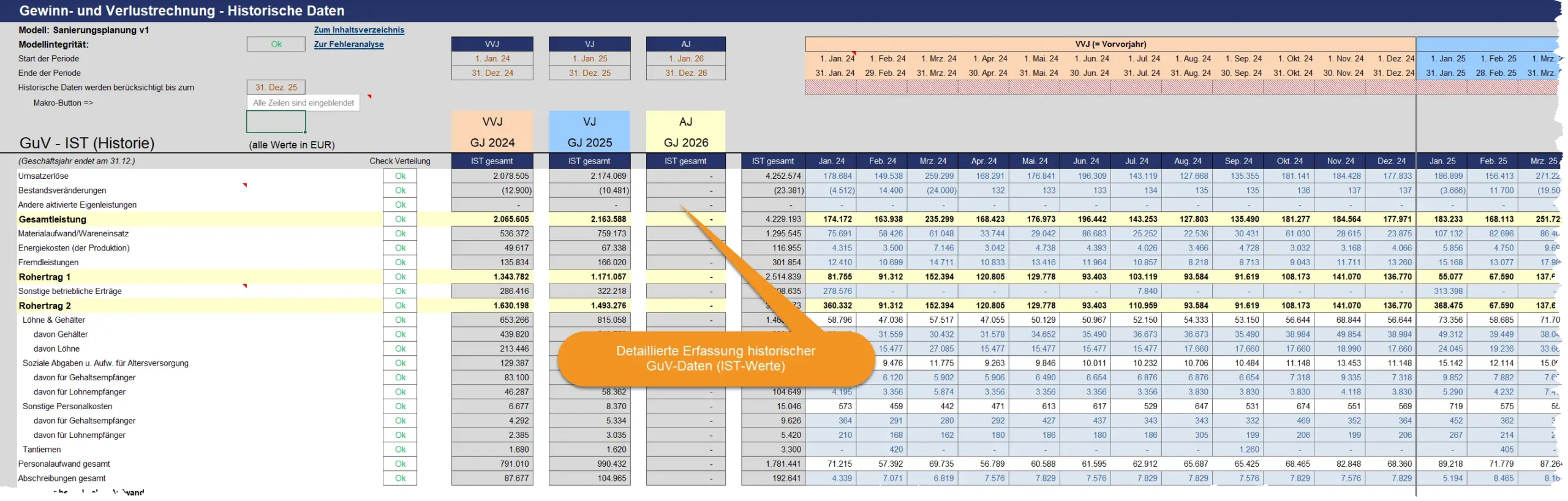Click the Check Verteilung Ok cell for Tantiemen

(x=400, y=450)
